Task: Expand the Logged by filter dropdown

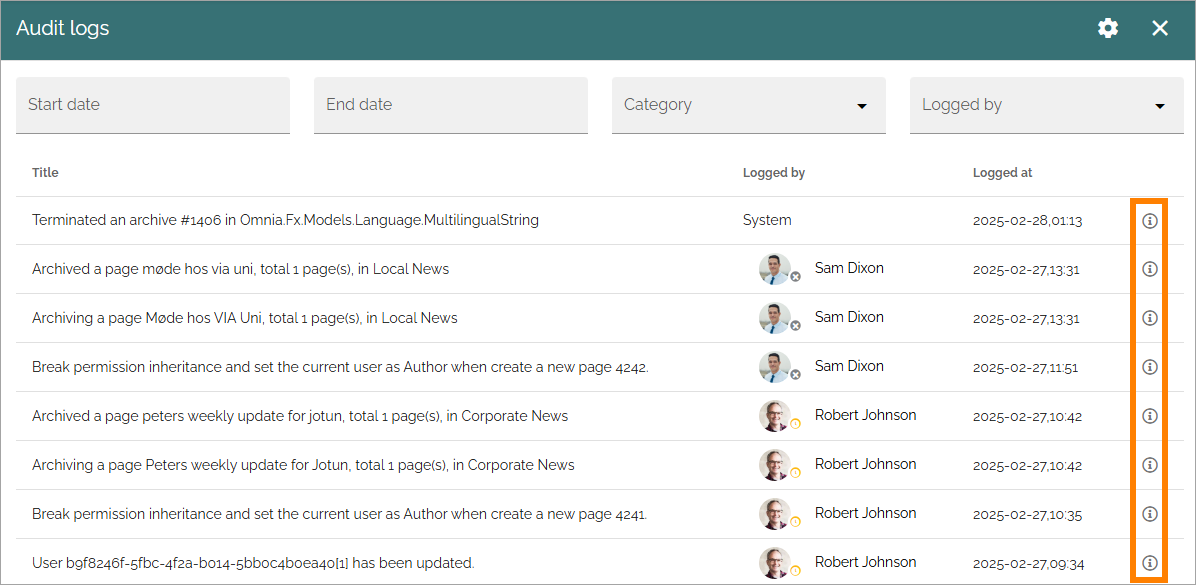Action: click(x=1046, y=104)
